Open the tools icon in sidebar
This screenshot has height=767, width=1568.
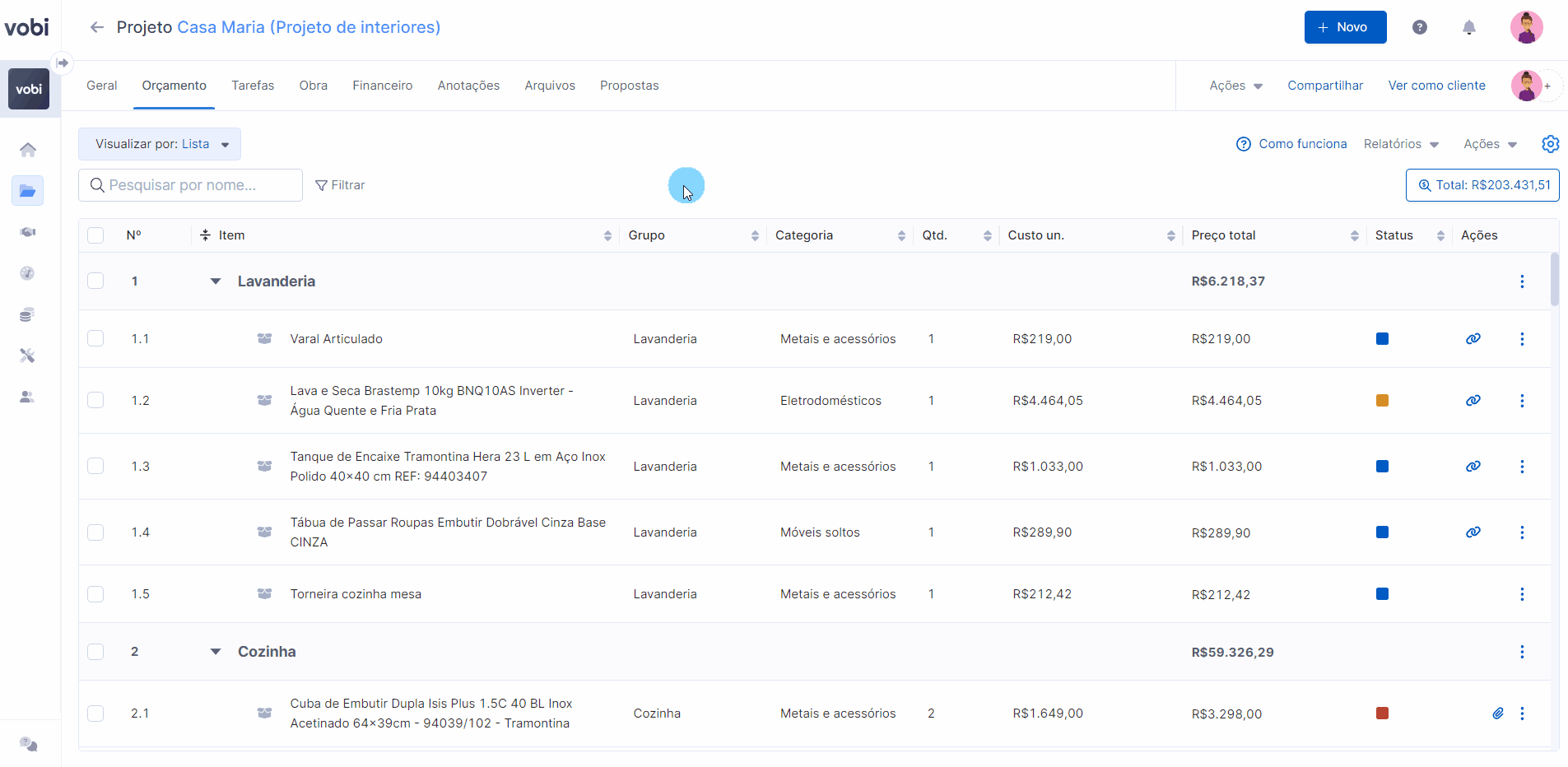pos(28,356)
